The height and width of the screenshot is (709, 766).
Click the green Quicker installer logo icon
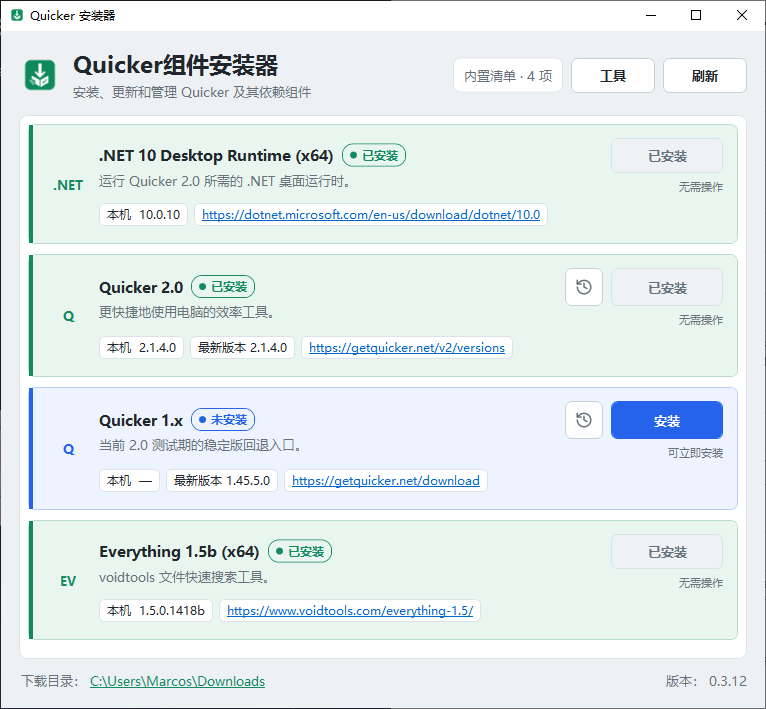(x=40, y=75)
